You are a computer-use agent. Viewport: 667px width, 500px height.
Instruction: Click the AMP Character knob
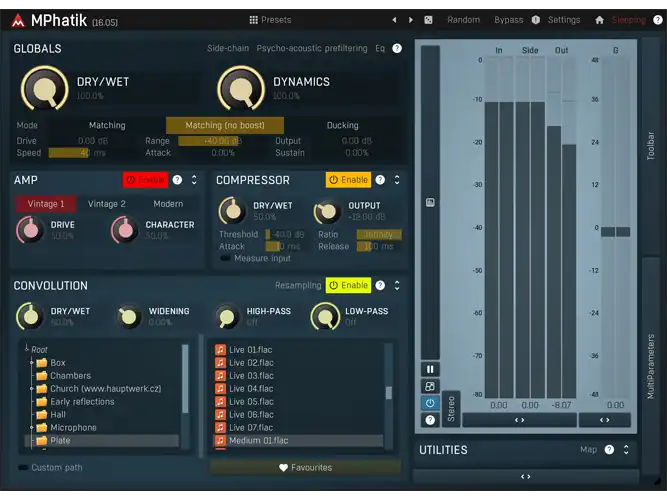[125, 229]
